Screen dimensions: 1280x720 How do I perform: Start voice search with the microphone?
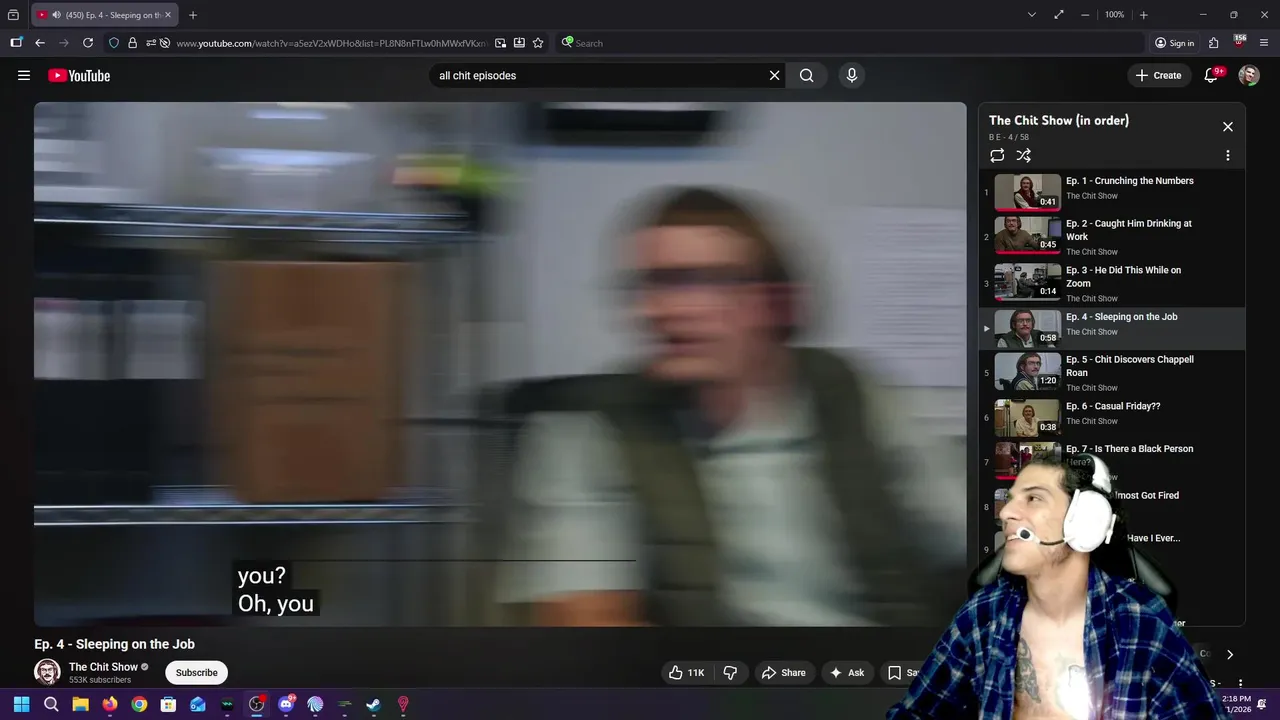852,75
